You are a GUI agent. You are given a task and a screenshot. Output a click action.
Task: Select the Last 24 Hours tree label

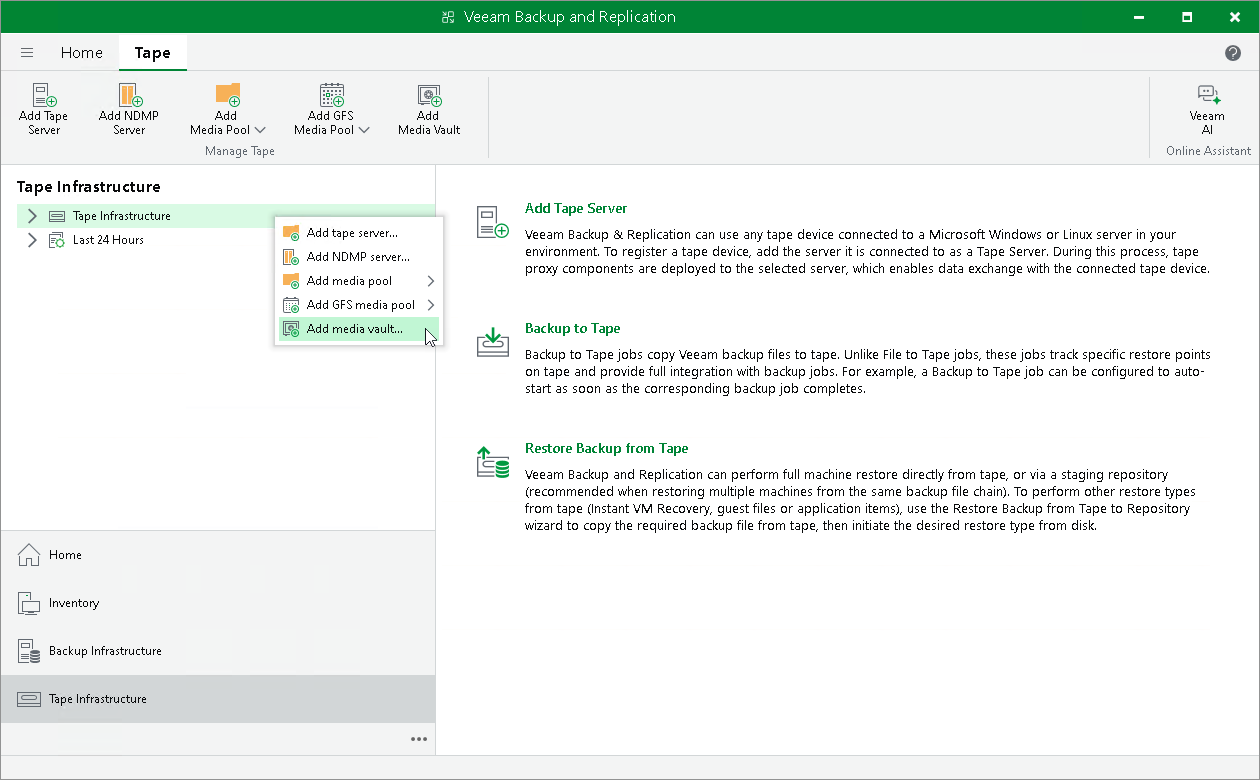[108, 240]
